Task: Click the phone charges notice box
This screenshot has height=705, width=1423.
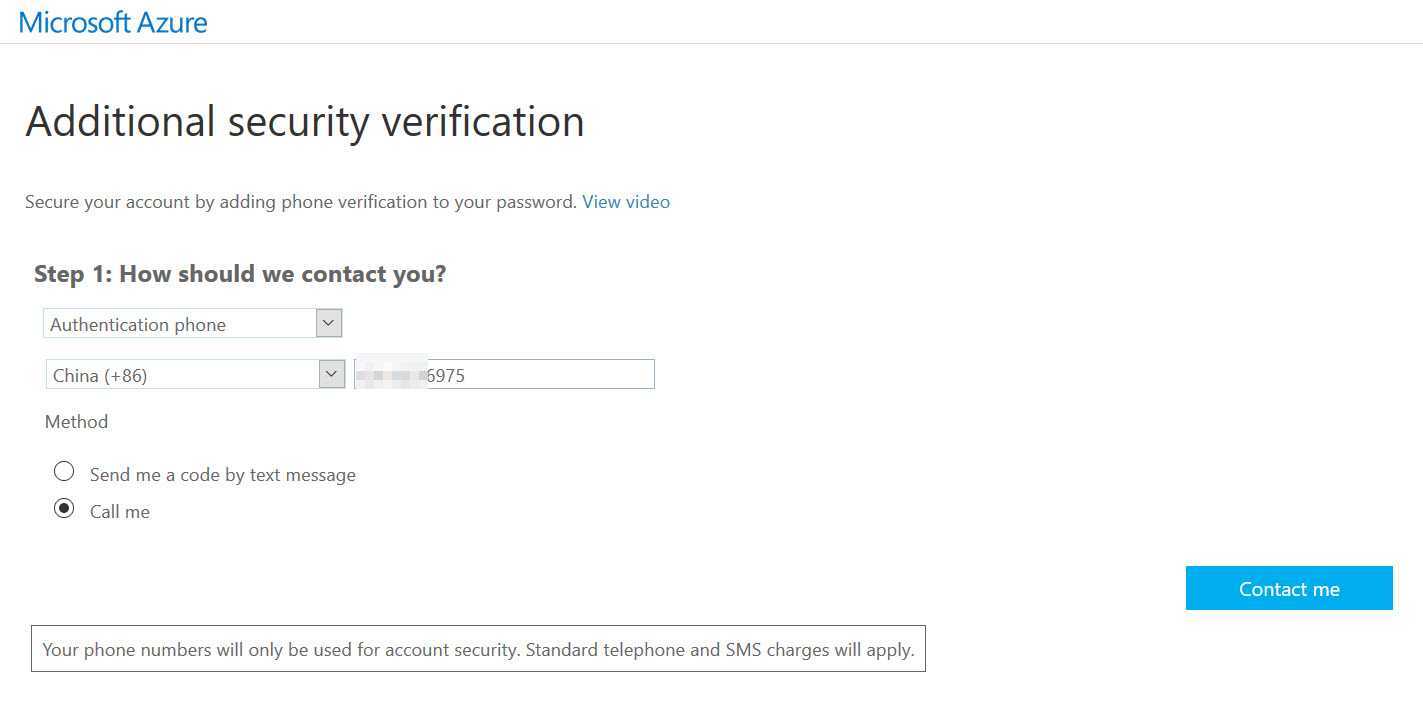Action: [478, 650]
